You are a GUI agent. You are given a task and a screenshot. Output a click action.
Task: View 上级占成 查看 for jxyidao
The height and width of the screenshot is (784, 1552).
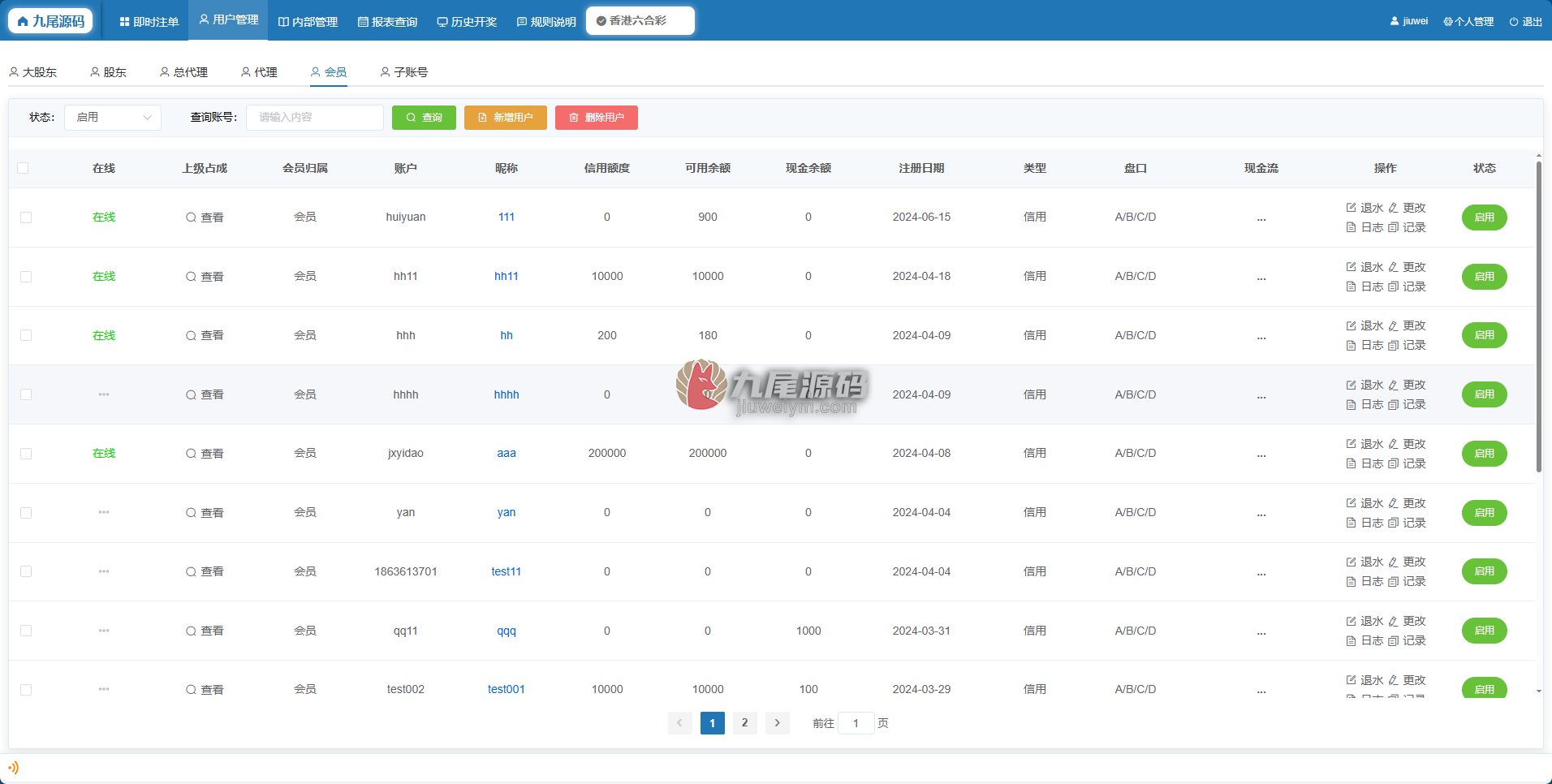click(205, 454)
